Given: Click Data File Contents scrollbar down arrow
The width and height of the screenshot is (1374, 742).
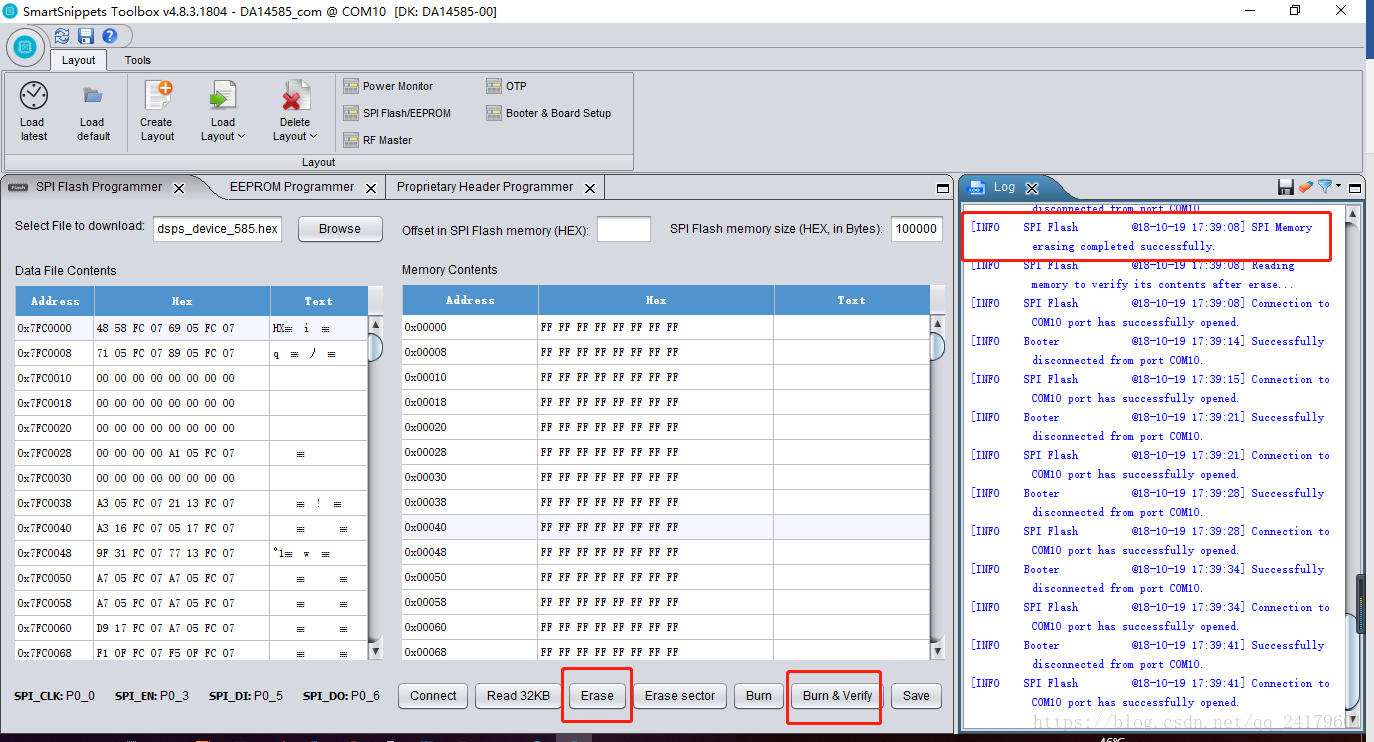Looking at the screenshot, I should tap(376, 652).
